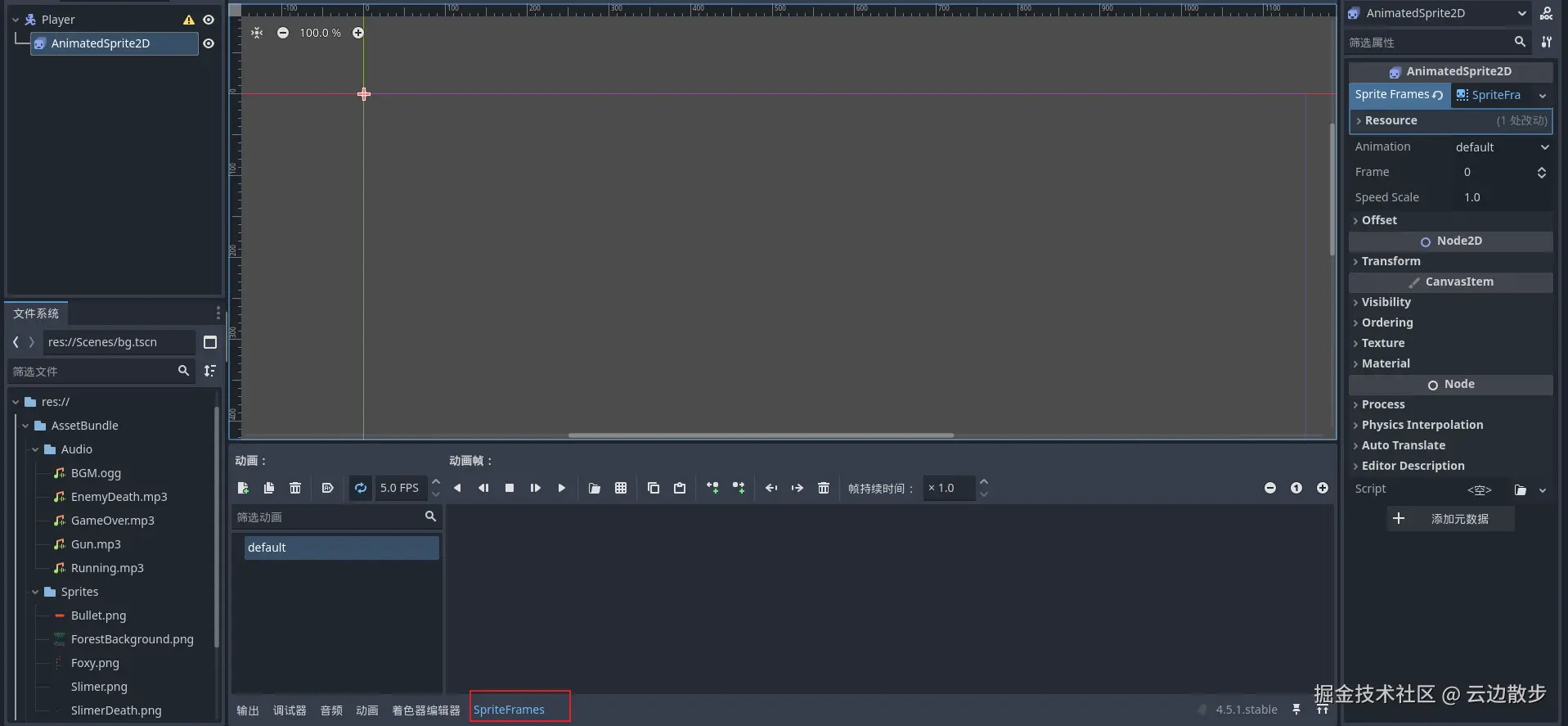This screenshot has width=1568, height=726.
Task: Open the Animation default dropdown
Action: pyautogui.click(x=1502, y=147)
